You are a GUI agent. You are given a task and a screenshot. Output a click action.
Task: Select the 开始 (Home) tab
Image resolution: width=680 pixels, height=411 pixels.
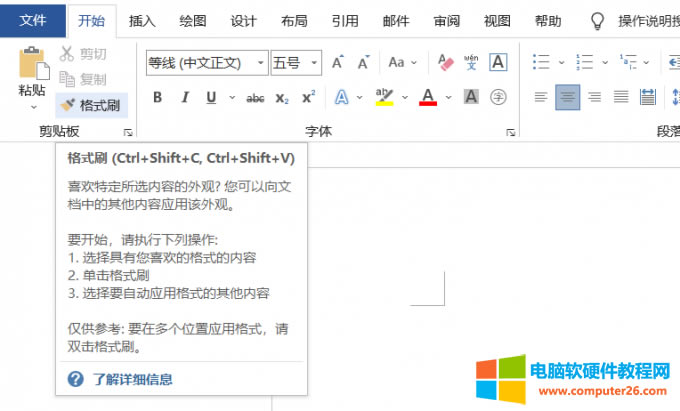(x=92, y=21)
